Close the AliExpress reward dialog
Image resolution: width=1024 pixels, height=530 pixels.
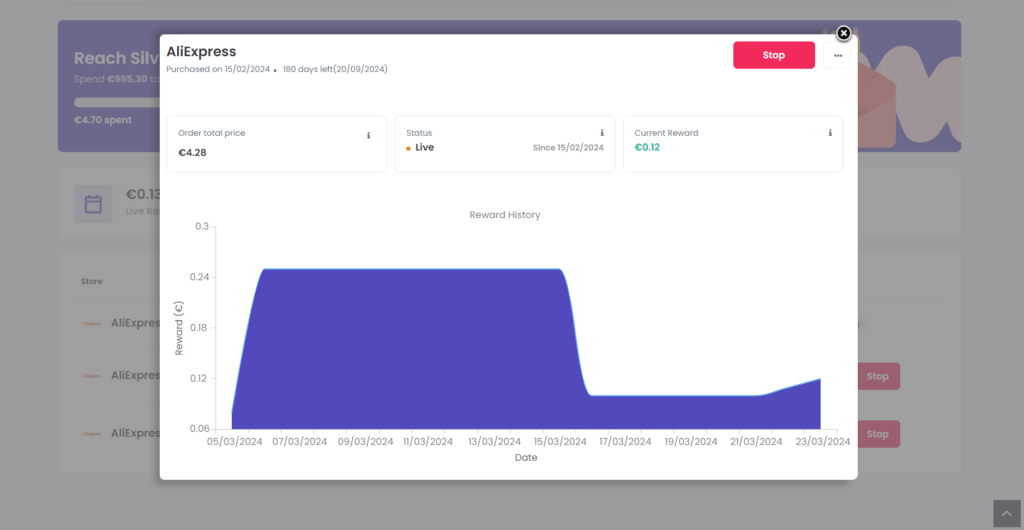tap(844, 33)
